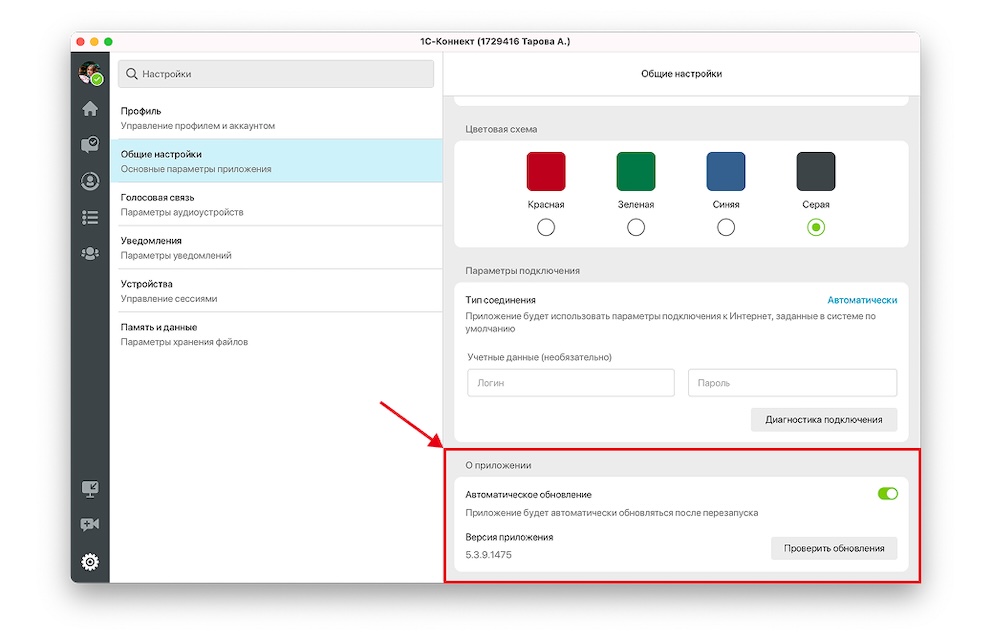This screenshot has height=639, width=992.
Task: Click the user avatar in the sidebar
Action: 90,73
